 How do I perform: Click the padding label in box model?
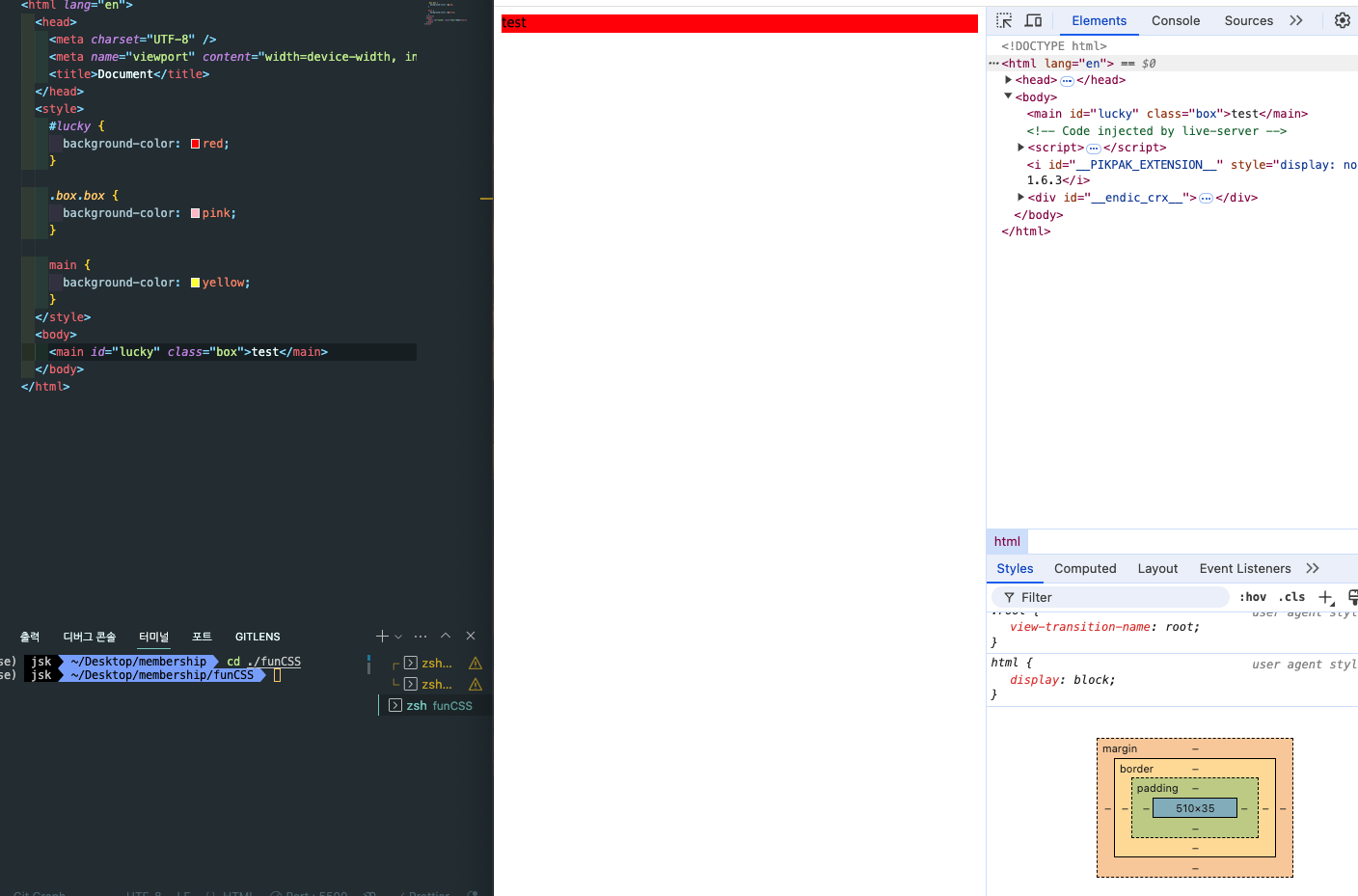pos(1157,788)
